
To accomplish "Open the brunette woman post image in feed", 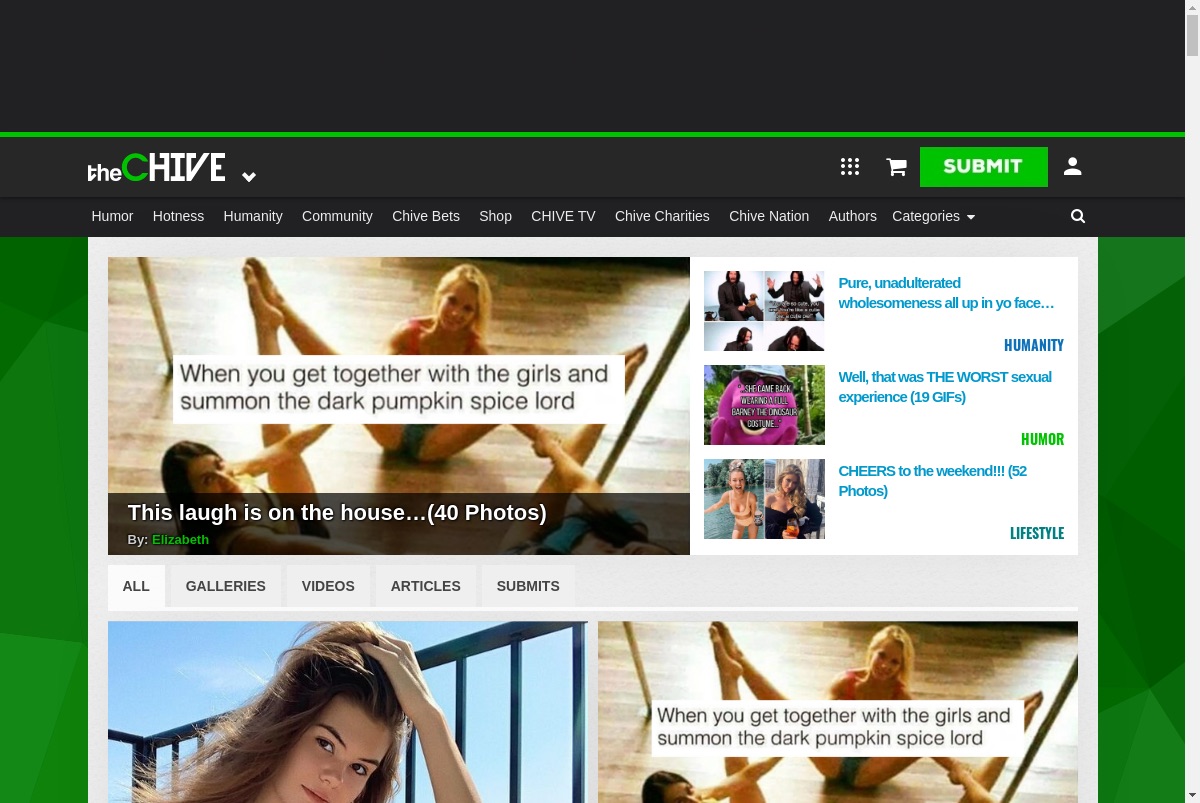I will pos(348,712).
